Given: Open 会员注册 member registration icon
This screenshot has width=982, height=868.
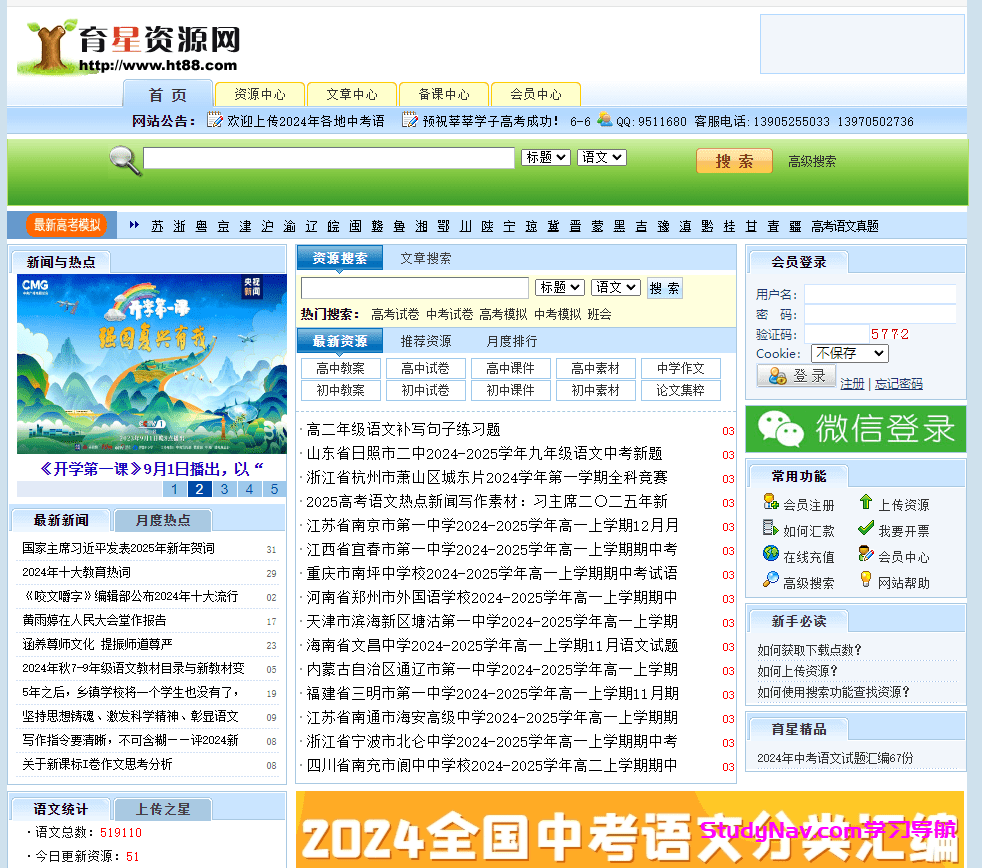Looking at the screenshot, I should (769, 503).
